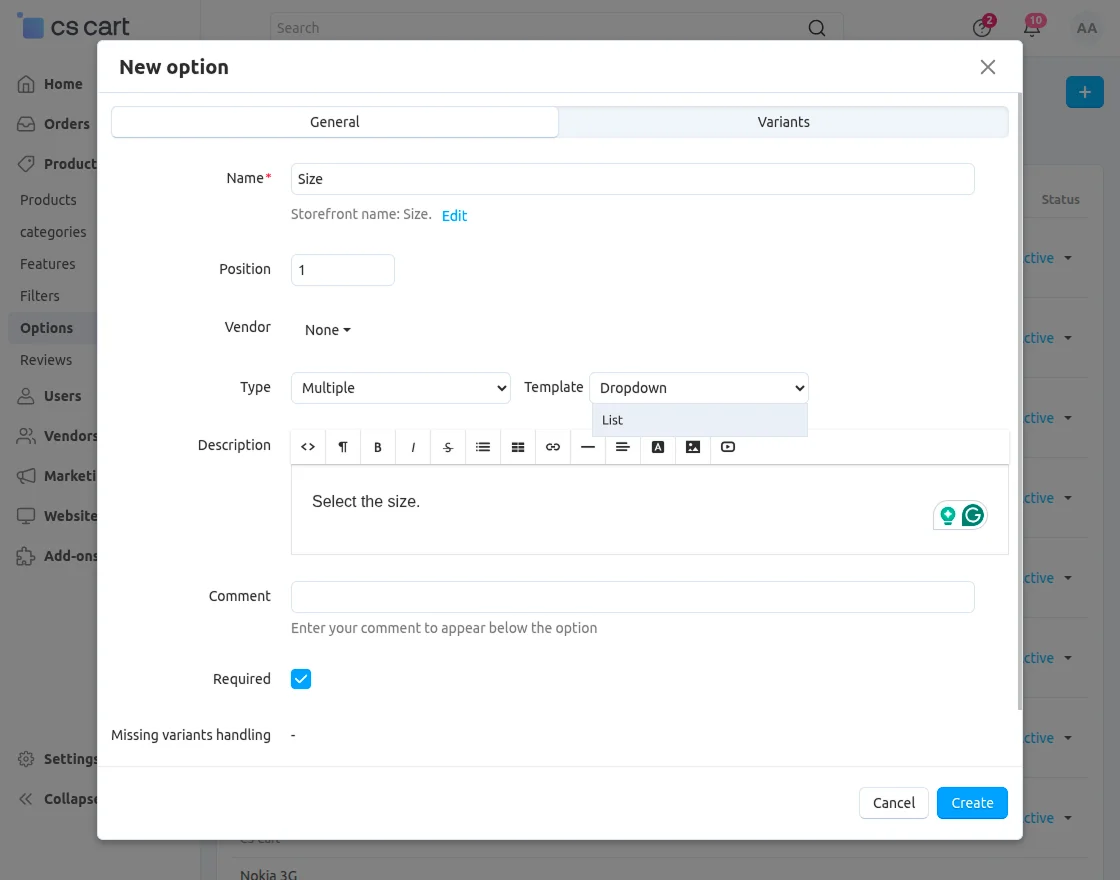Open the source code view icon
1120x880 pixels.
click(307, 447)
